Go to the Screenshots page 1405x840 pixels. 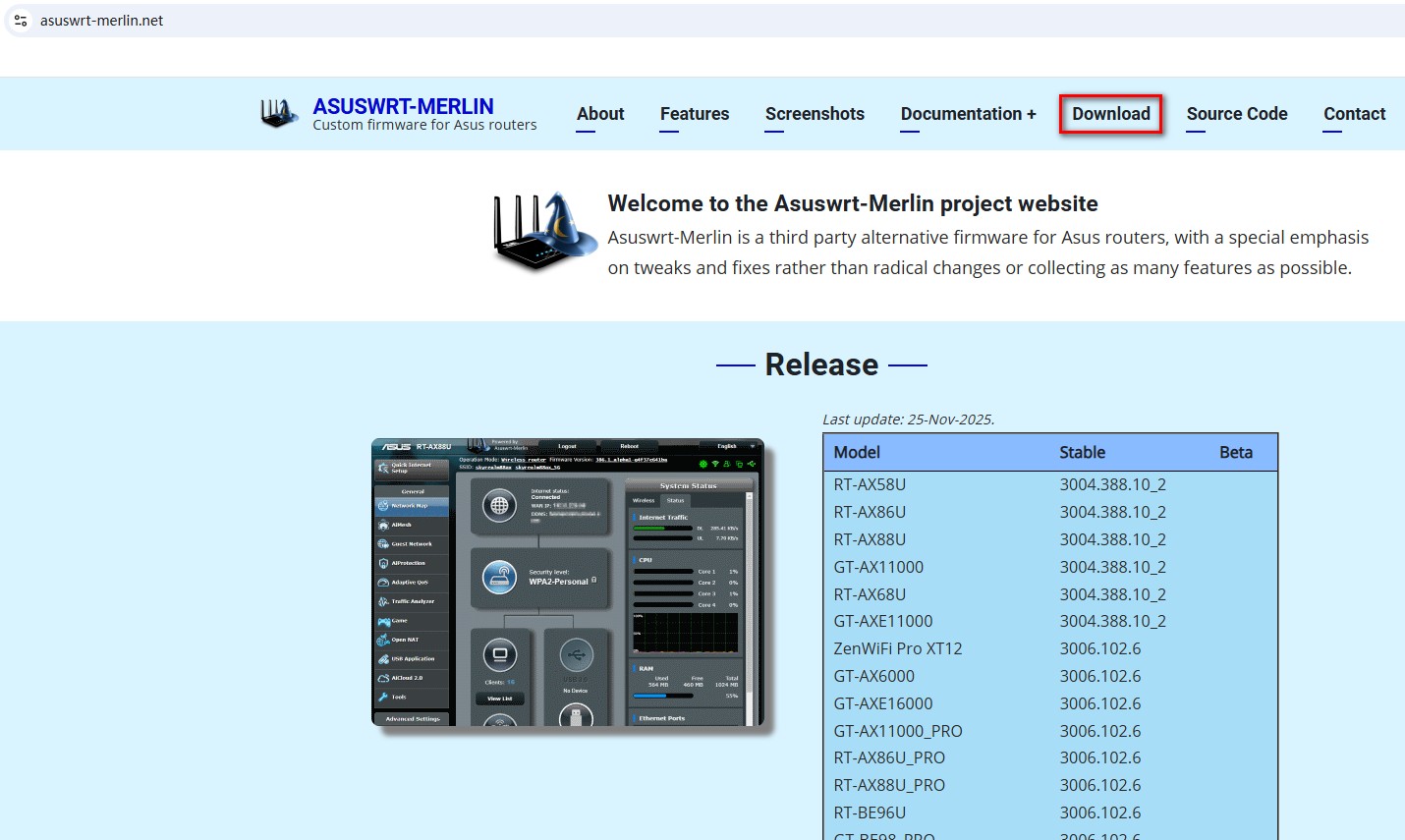click(x=815, y=114)
